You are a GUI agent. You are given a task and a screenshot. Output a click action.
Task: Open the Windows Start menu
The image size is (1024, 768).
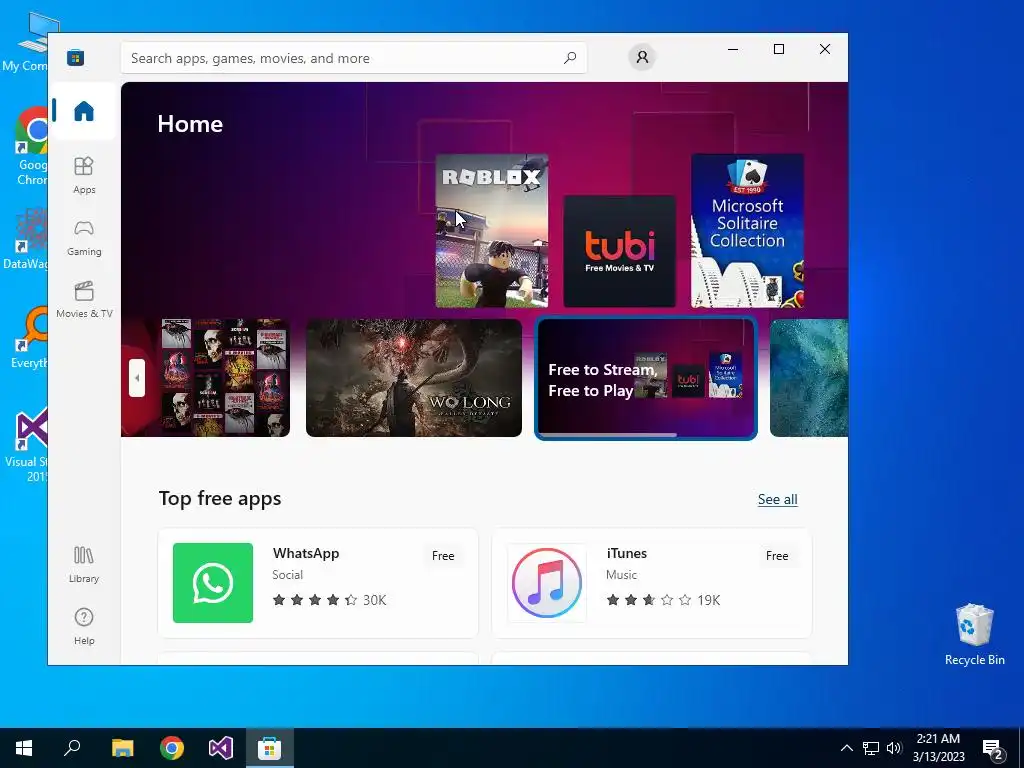[24, 748]
